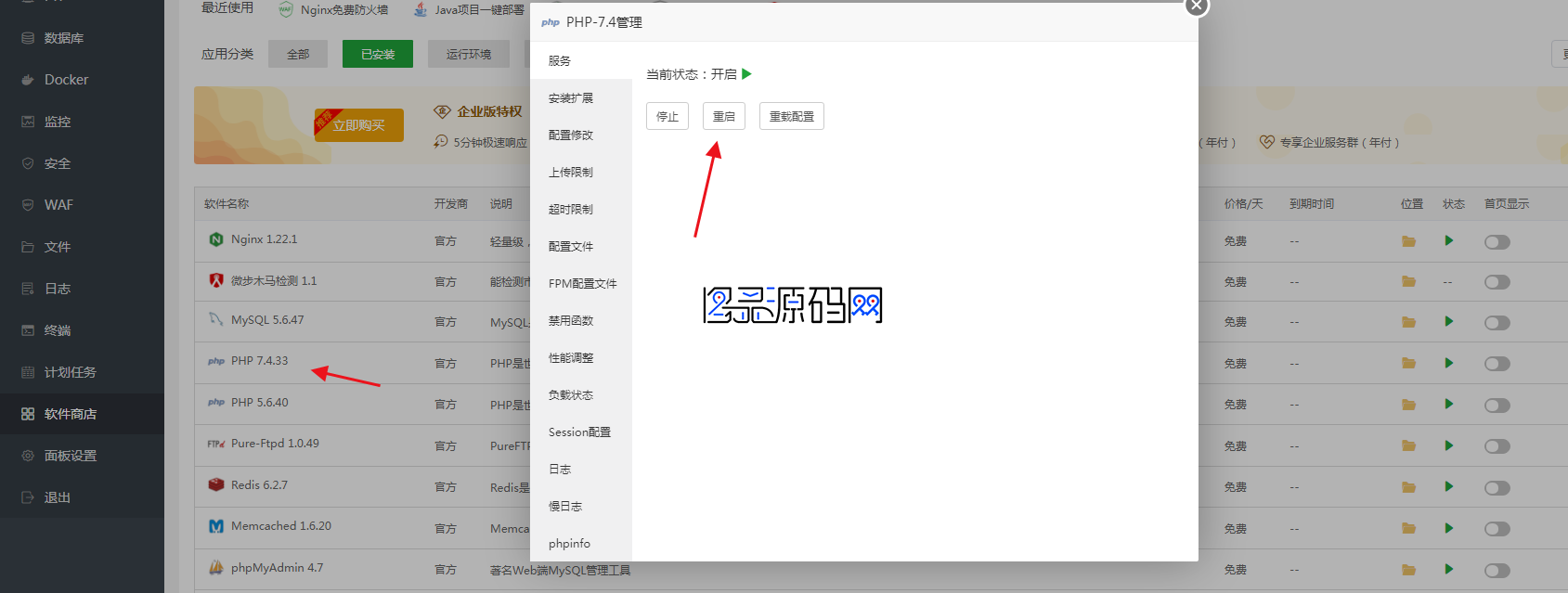Click the 重载配置 button

[792, 116]
